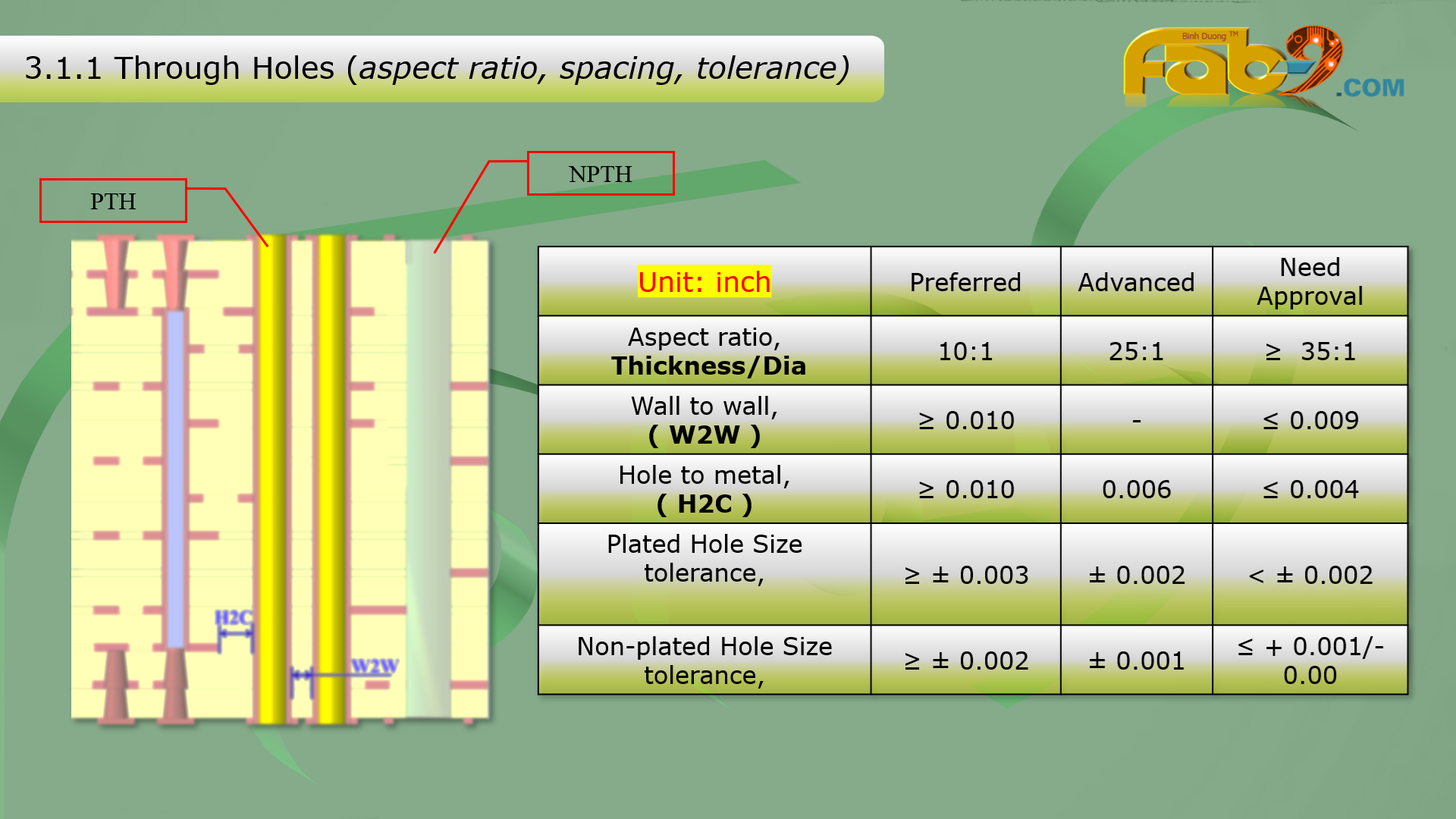Select the Preferred column header

(965, 282)
